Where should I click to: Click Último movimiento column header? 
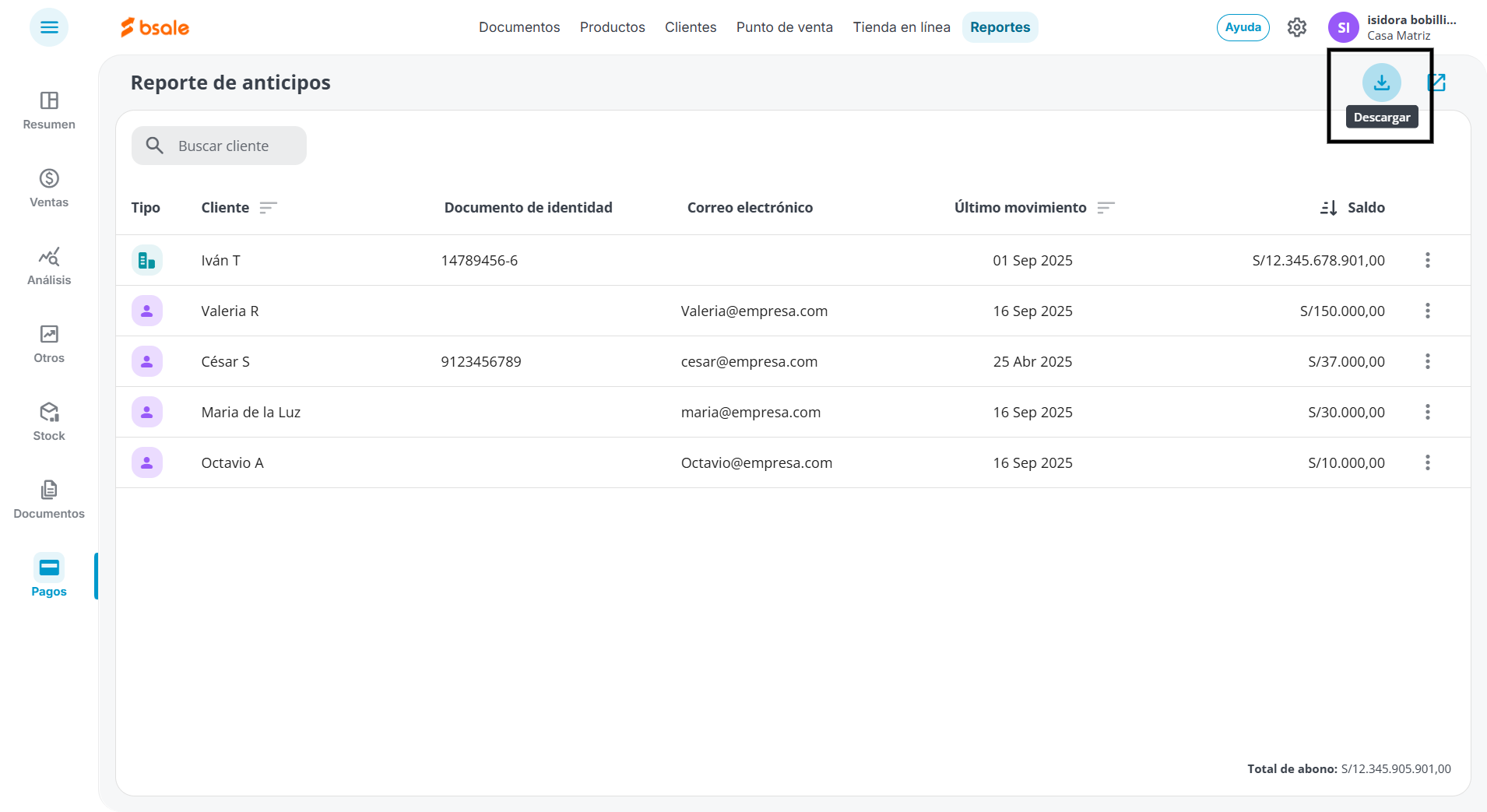(x=1021, y=207)
